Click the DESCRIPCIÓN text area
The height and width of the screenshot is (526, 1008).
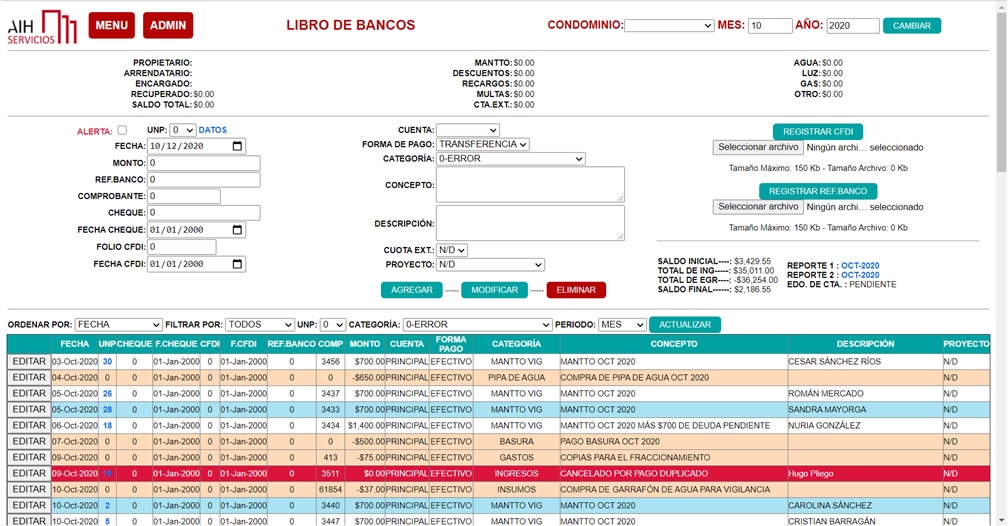pos(530,223)
